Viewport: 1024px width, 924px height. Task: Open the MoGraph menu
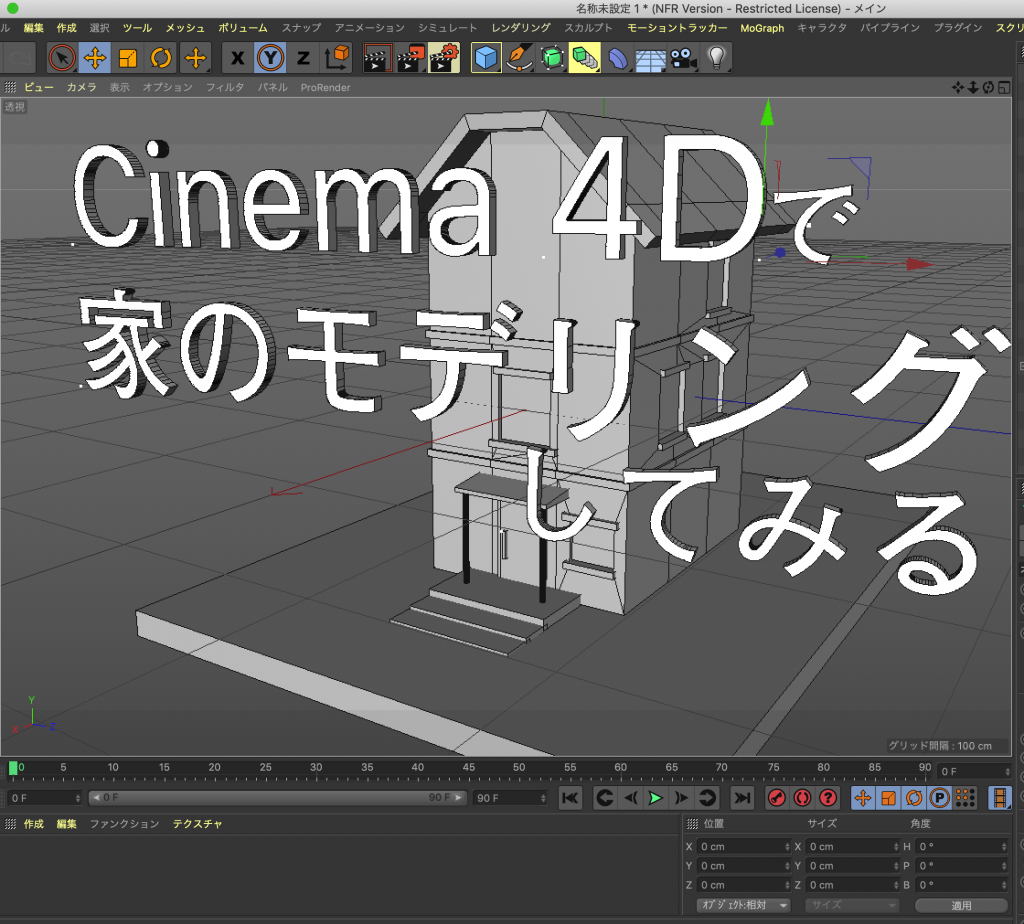click(762, 28)
